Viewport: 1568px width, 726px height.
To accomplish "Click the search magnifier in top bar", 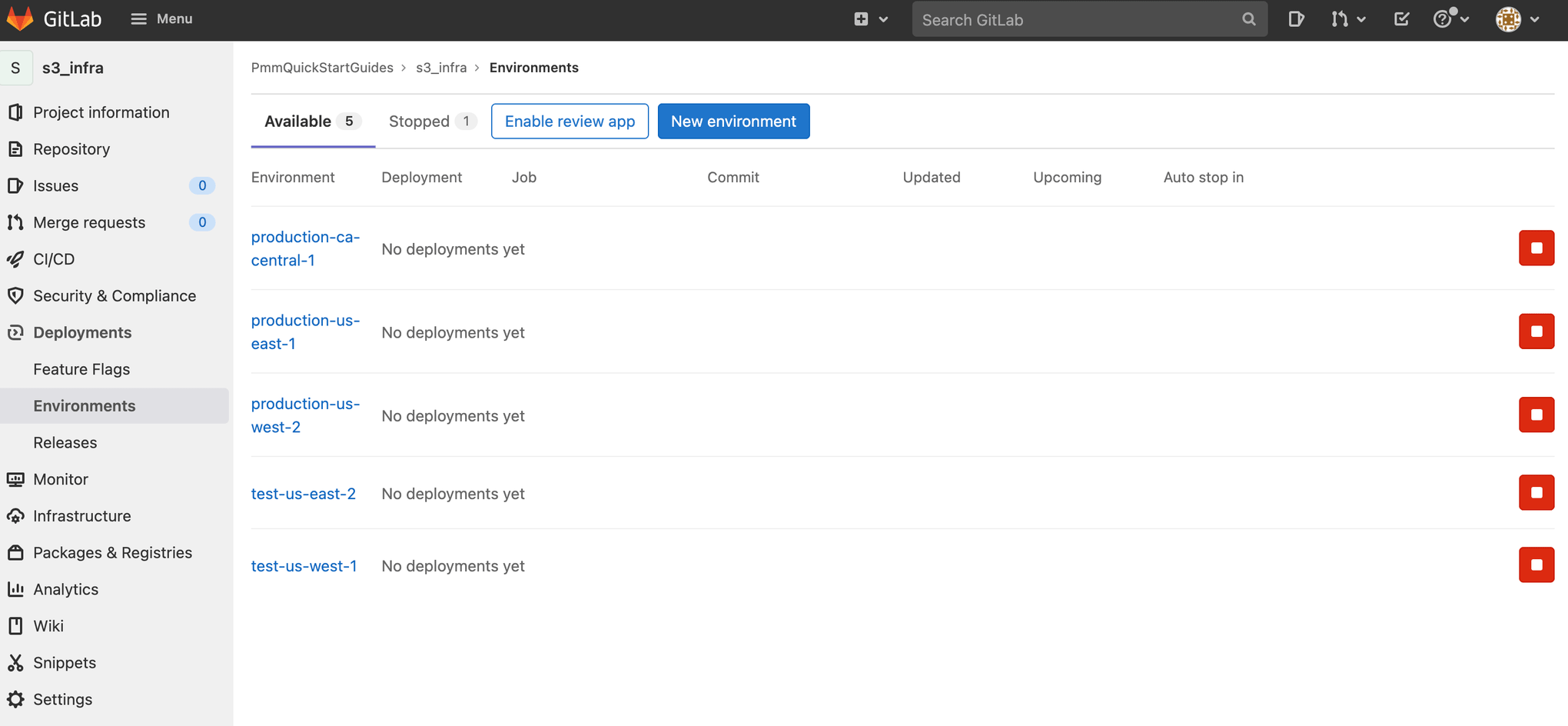I will coord(1249,19).
